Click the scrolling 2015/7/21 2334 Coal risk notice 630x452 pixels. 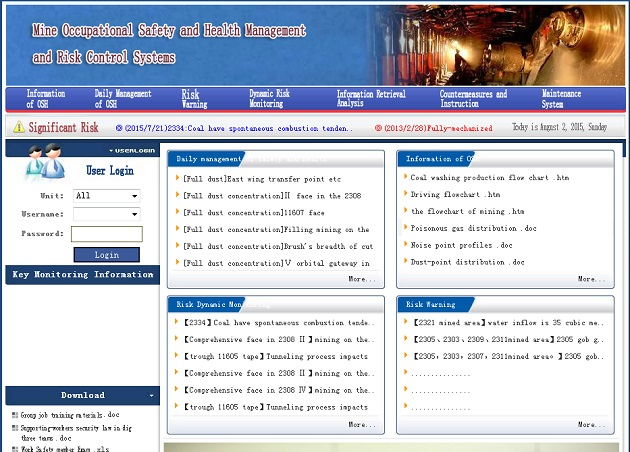click(x=238, y=128)
